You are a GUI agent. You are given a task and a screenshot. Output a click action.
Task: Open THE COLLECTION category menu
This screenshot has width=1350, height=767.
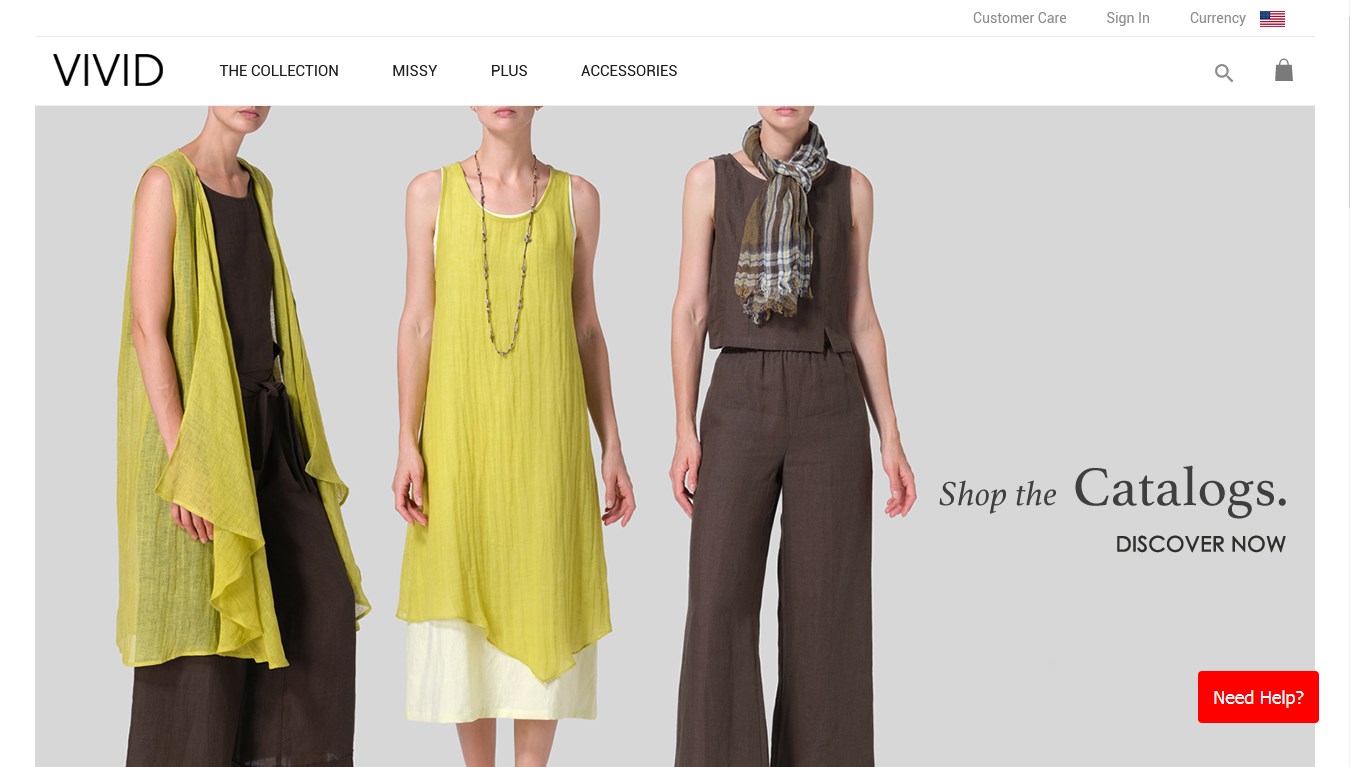click(x=278, y=71)
